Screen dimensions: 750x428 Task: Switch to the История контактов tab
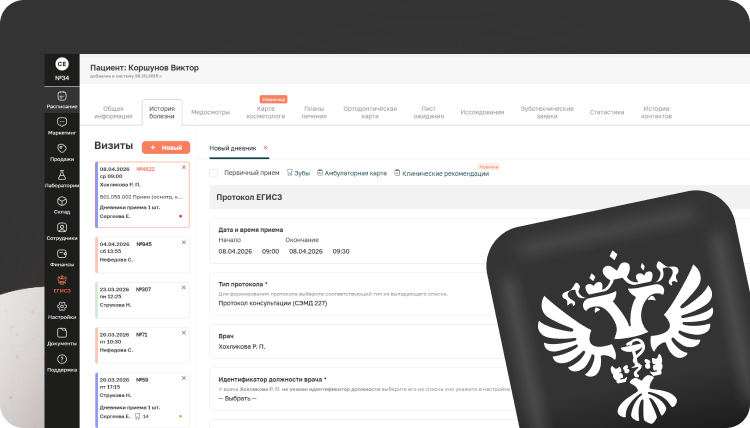656,112
